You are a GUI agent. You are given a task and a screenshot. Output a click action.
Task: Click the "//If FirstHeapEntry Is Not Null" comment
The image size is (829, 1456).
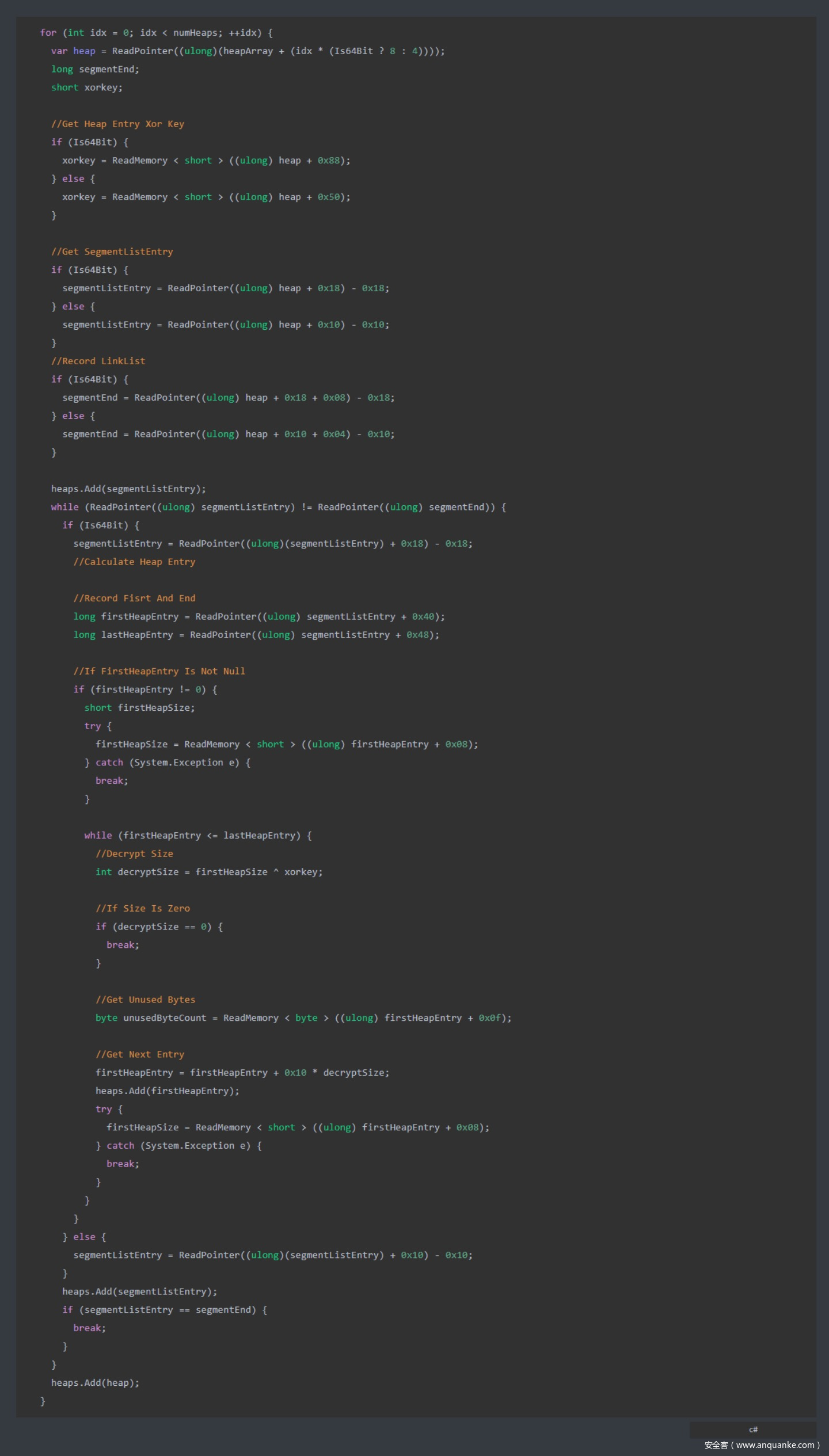(x=159, y=672)
